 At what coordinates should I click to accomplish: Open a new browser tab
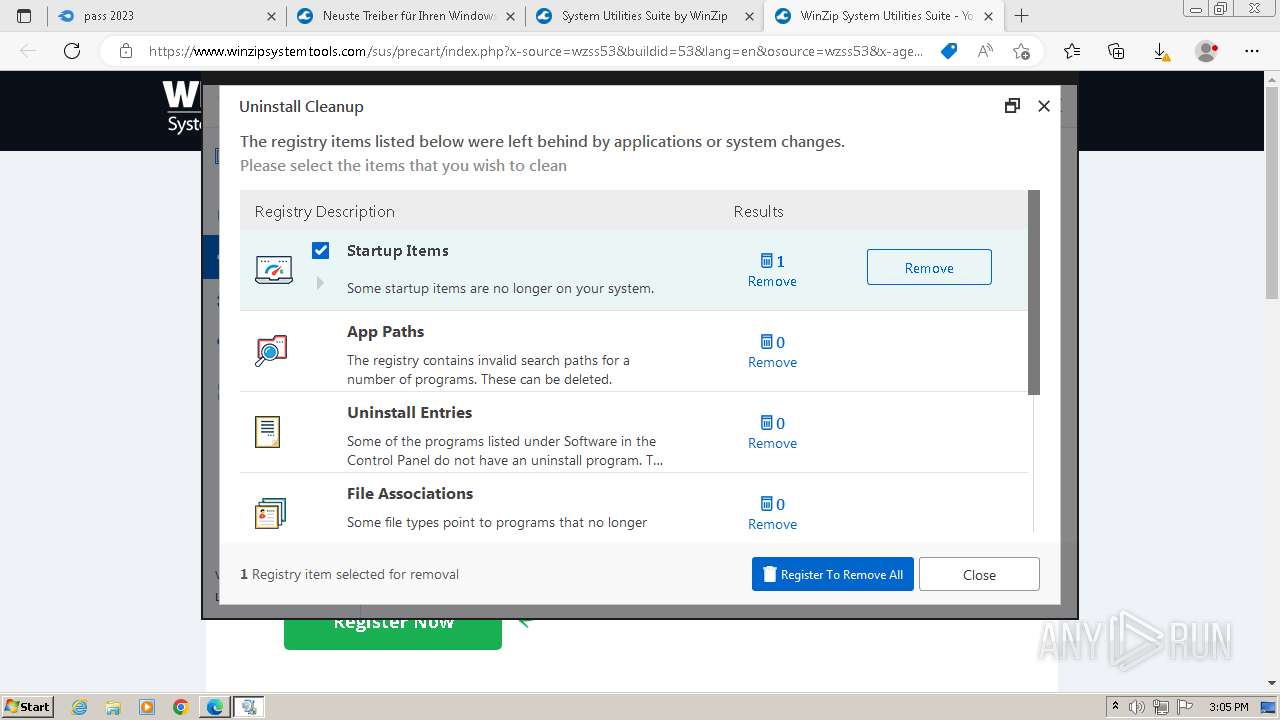point(1021,16)
